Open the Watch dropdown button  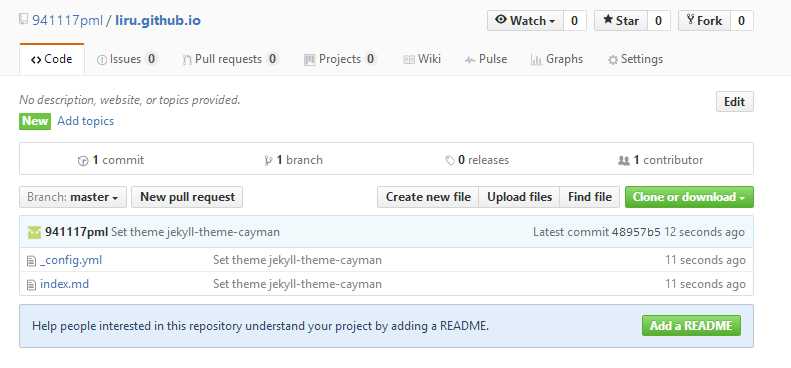[525, 21]
